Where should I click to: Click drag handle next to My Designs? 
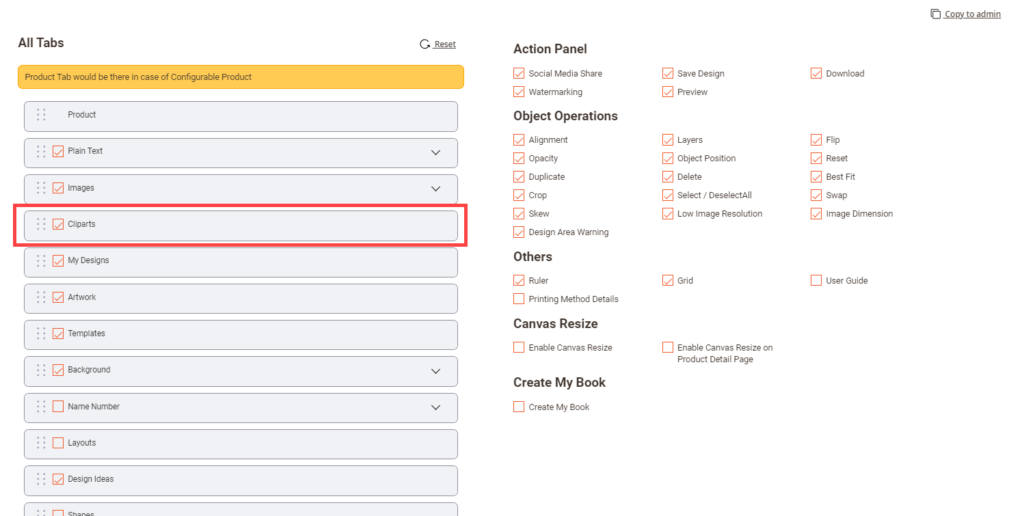point(41,261)
